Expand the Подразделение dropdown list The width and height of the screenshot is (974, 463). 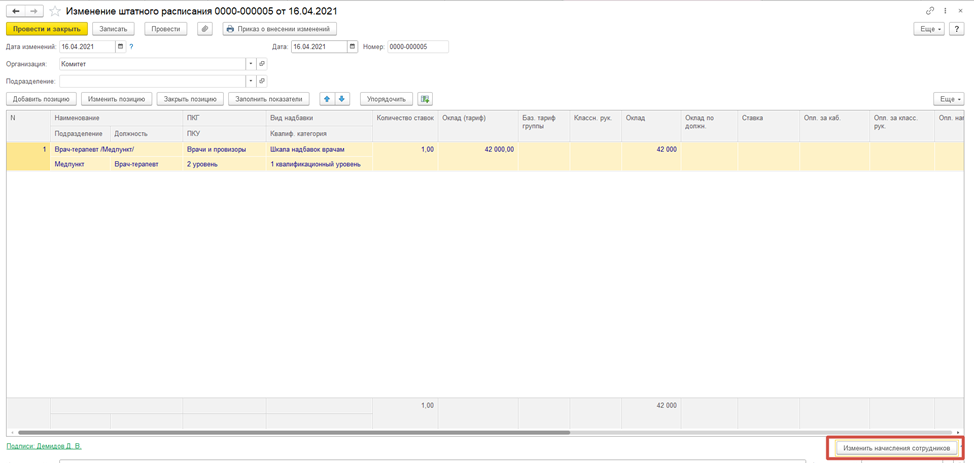click(252, 81)
